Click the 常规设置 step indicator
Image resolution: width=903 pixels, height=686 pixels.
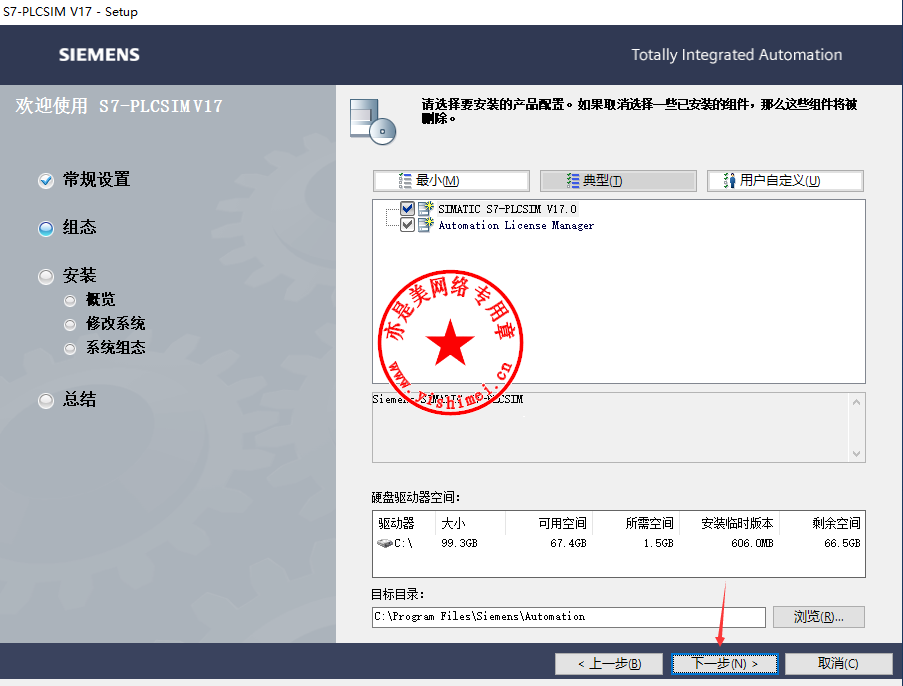click(46, 181)
